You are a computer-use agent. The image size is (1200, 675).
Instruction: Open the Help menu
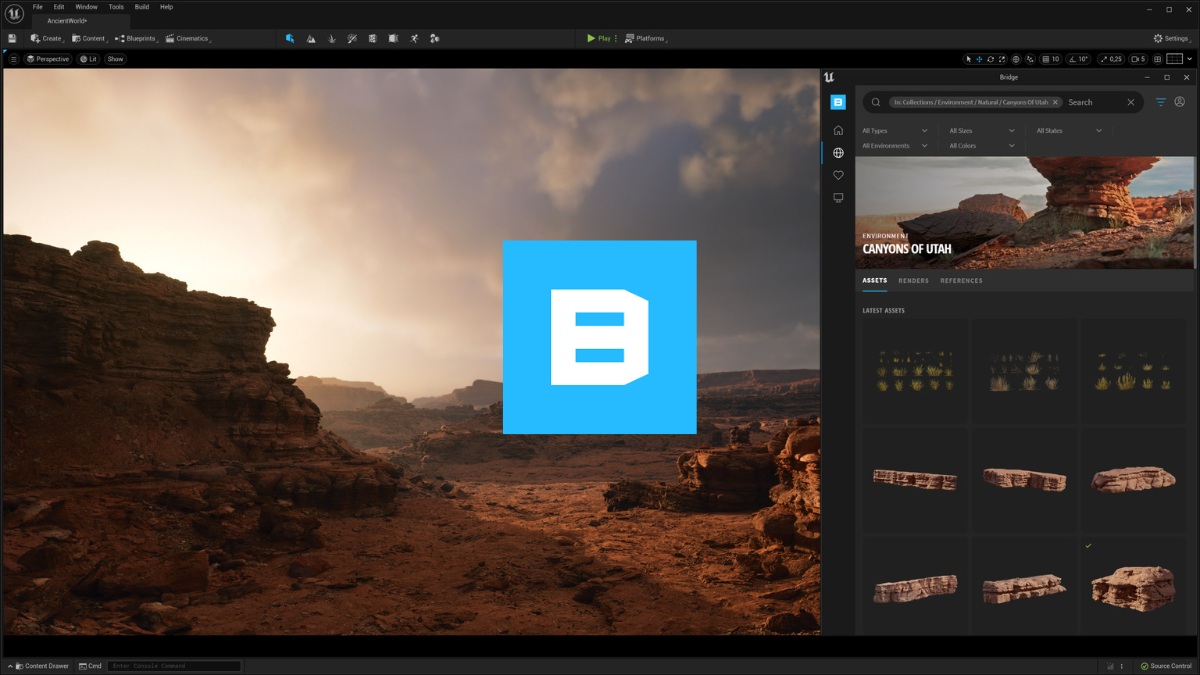pyautogui.click(x=166, y=7)
